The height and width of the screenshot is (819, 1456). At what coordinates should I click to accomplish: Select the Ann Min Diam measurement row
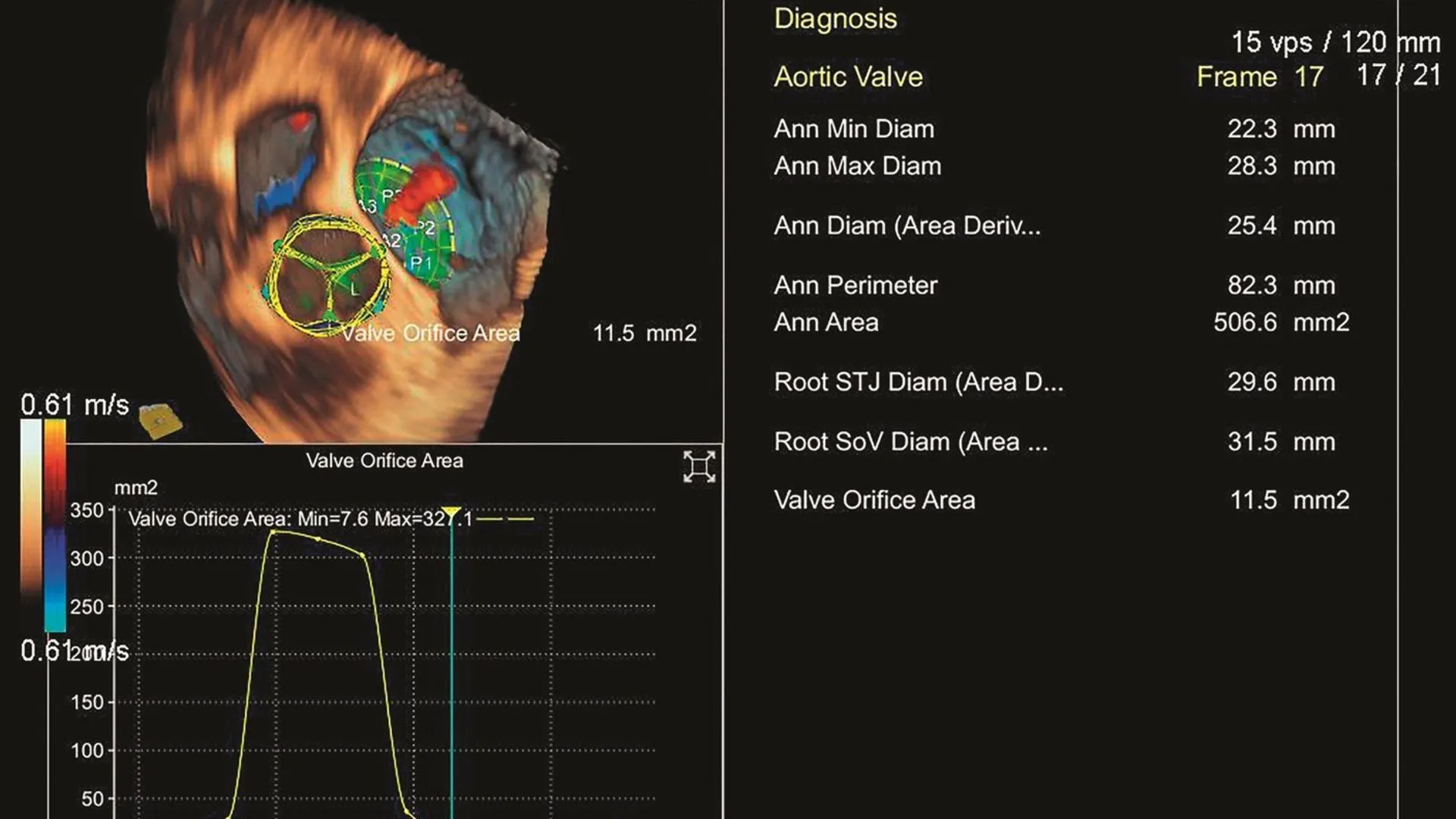[x=854, y=129]
